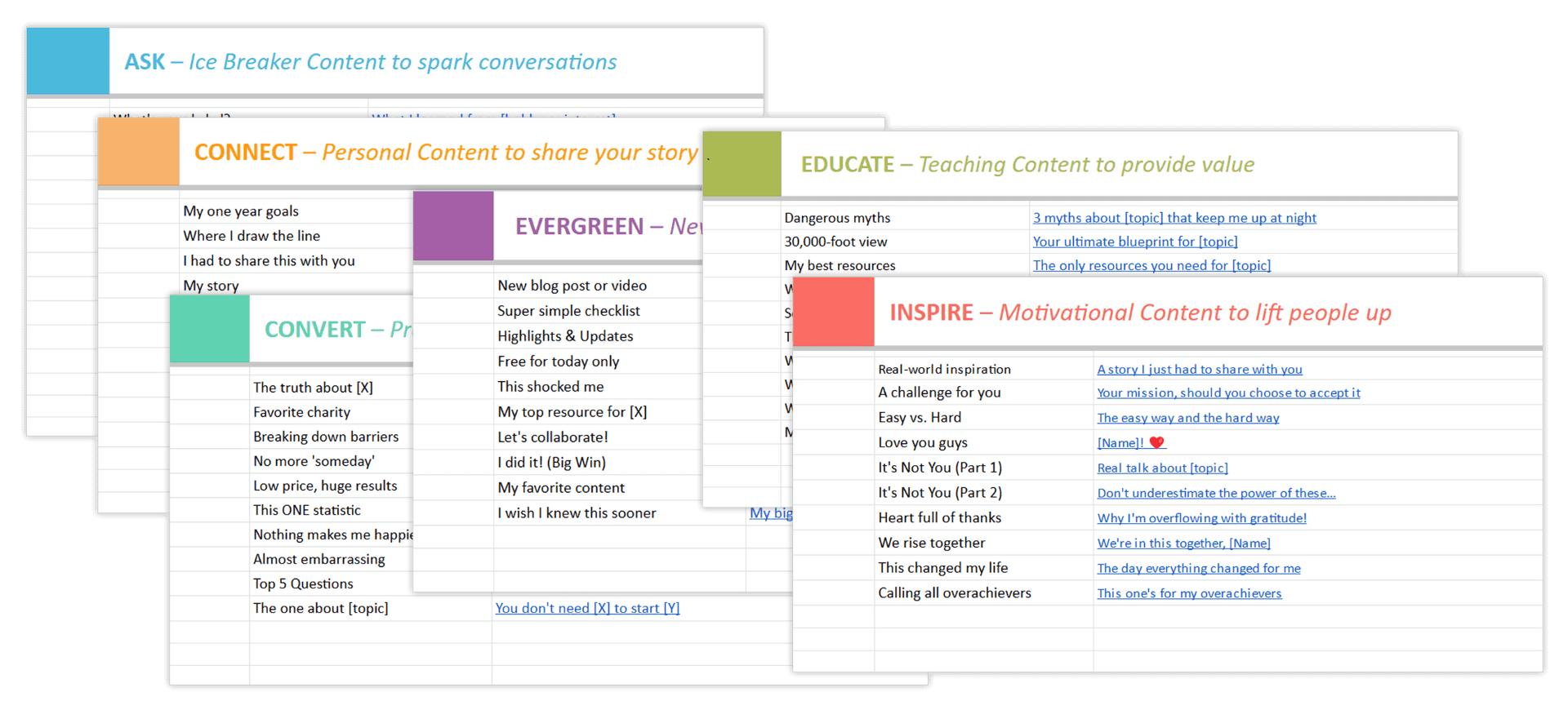Screen dimensions: 1568x710
Task: Open 'You don't need [X] to start [Y]' link
Action: pyautogui.click(x=587, y=608)
